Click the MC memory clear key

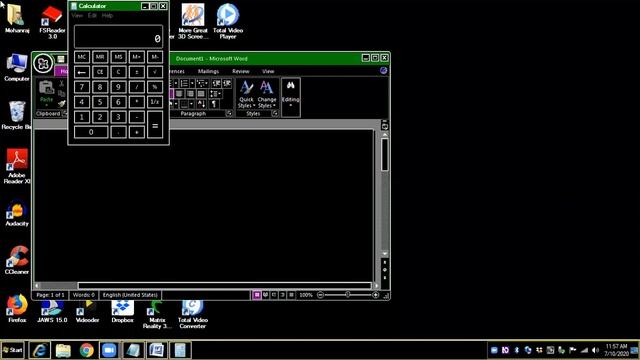tap(82, 57)
